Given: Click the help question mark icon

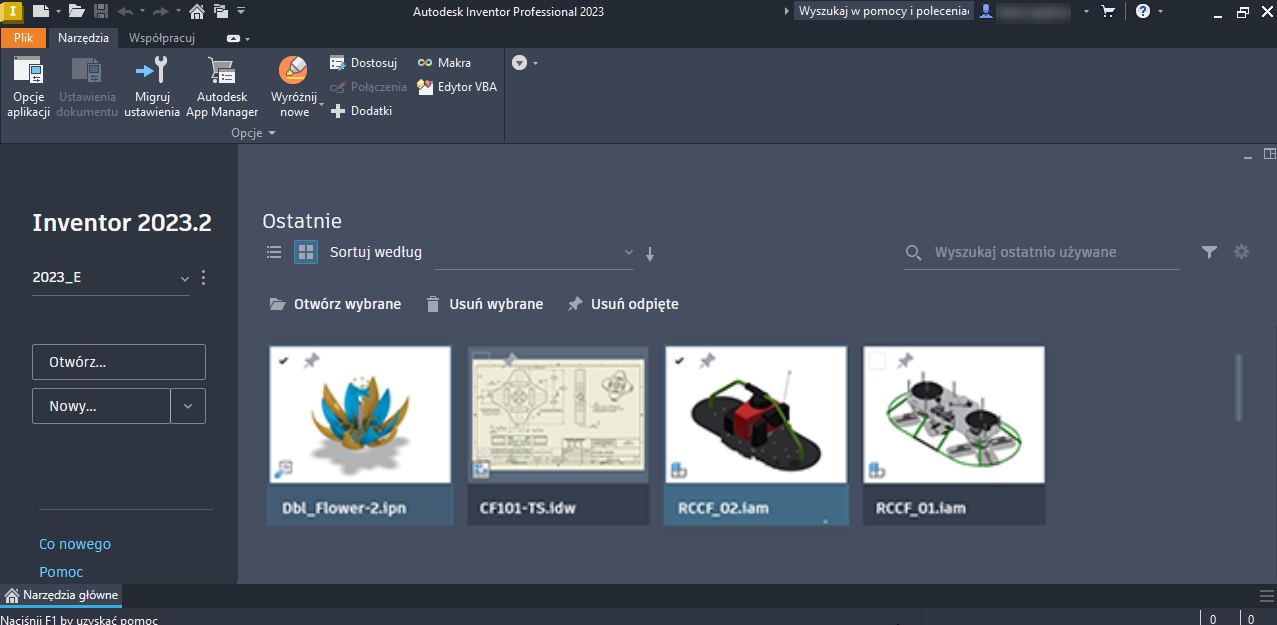Looking at the screenshot, I should point(1143,12).
